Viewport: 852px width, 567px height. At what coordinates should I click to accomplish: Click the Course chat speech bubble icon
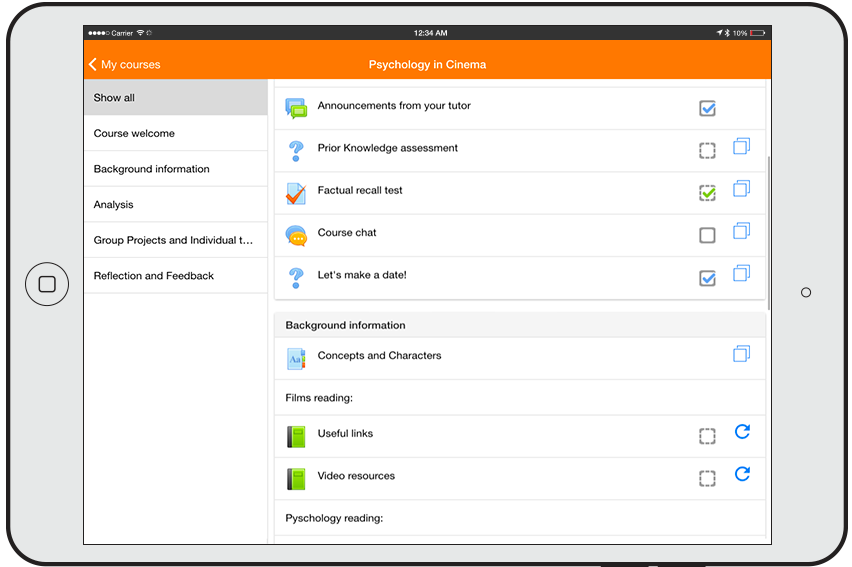[x=295, y=235]
